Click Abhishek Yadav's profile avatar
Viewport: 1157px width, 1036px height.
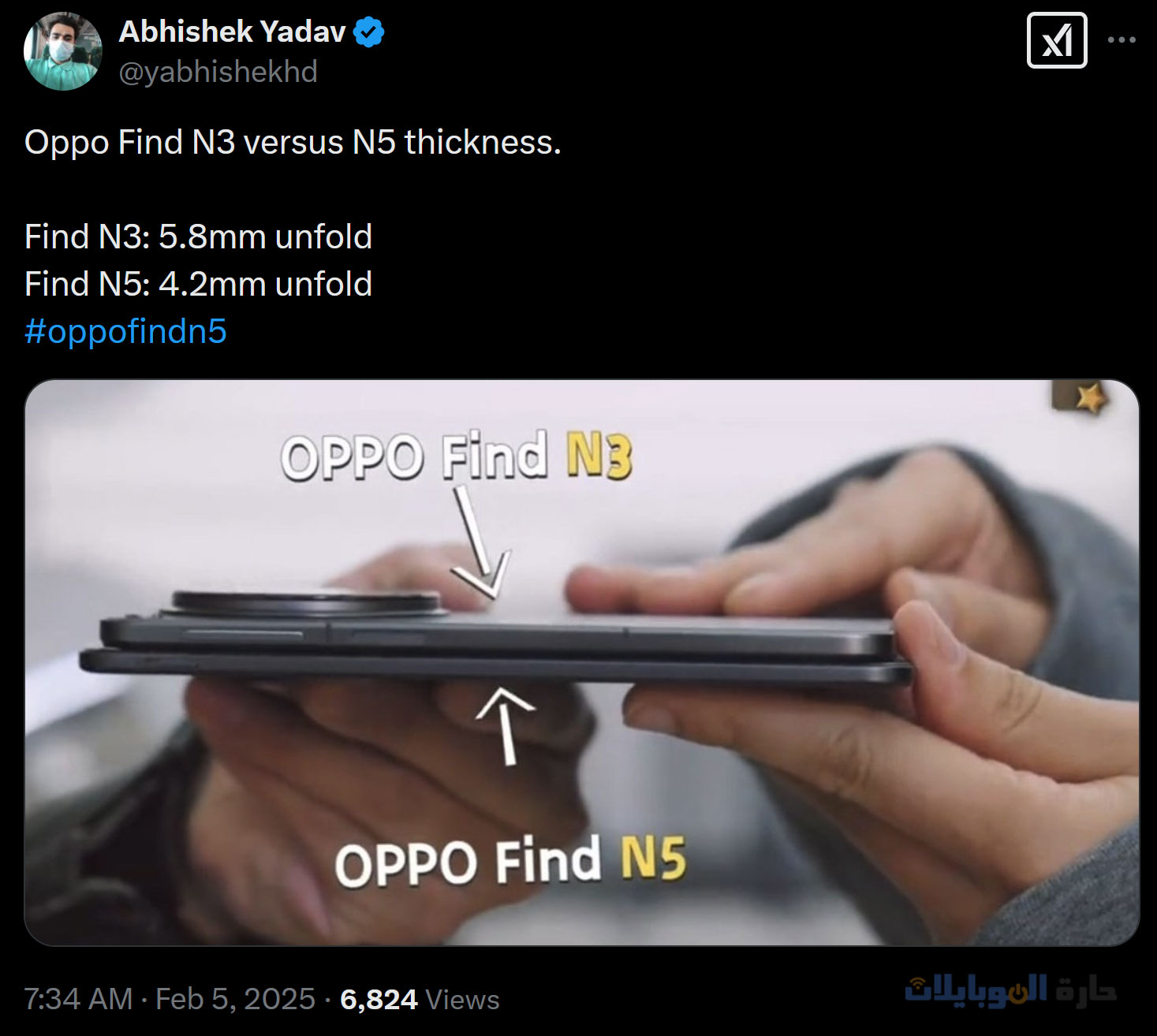[x=63, y=51]
